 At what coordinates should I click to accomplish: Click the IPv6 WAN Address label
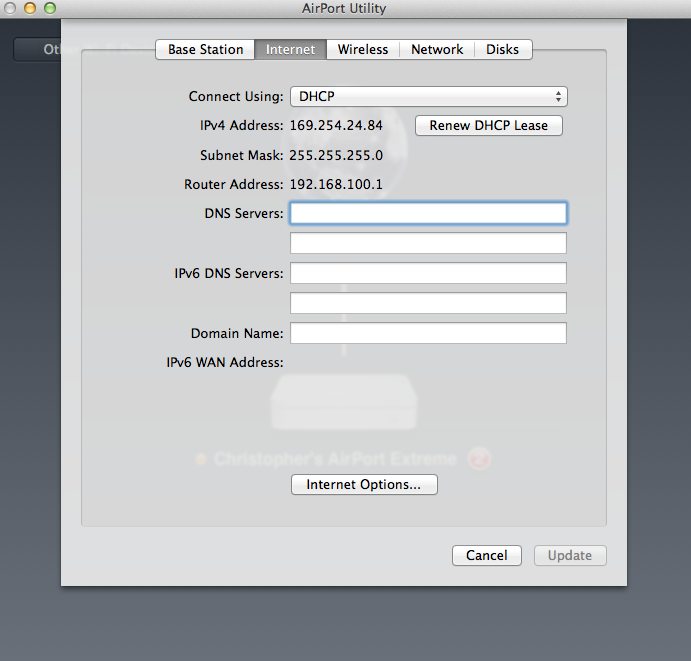(x=225, y=363)
